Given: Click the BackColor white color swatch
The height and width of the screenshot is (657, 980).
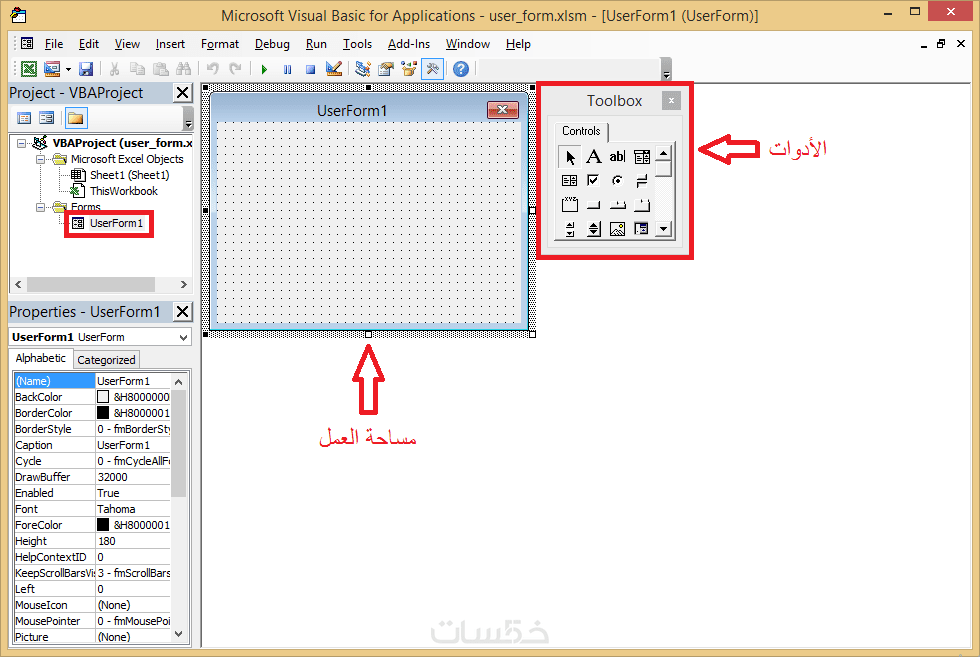Looking at the screenshot, I should [x=103, y=397].
